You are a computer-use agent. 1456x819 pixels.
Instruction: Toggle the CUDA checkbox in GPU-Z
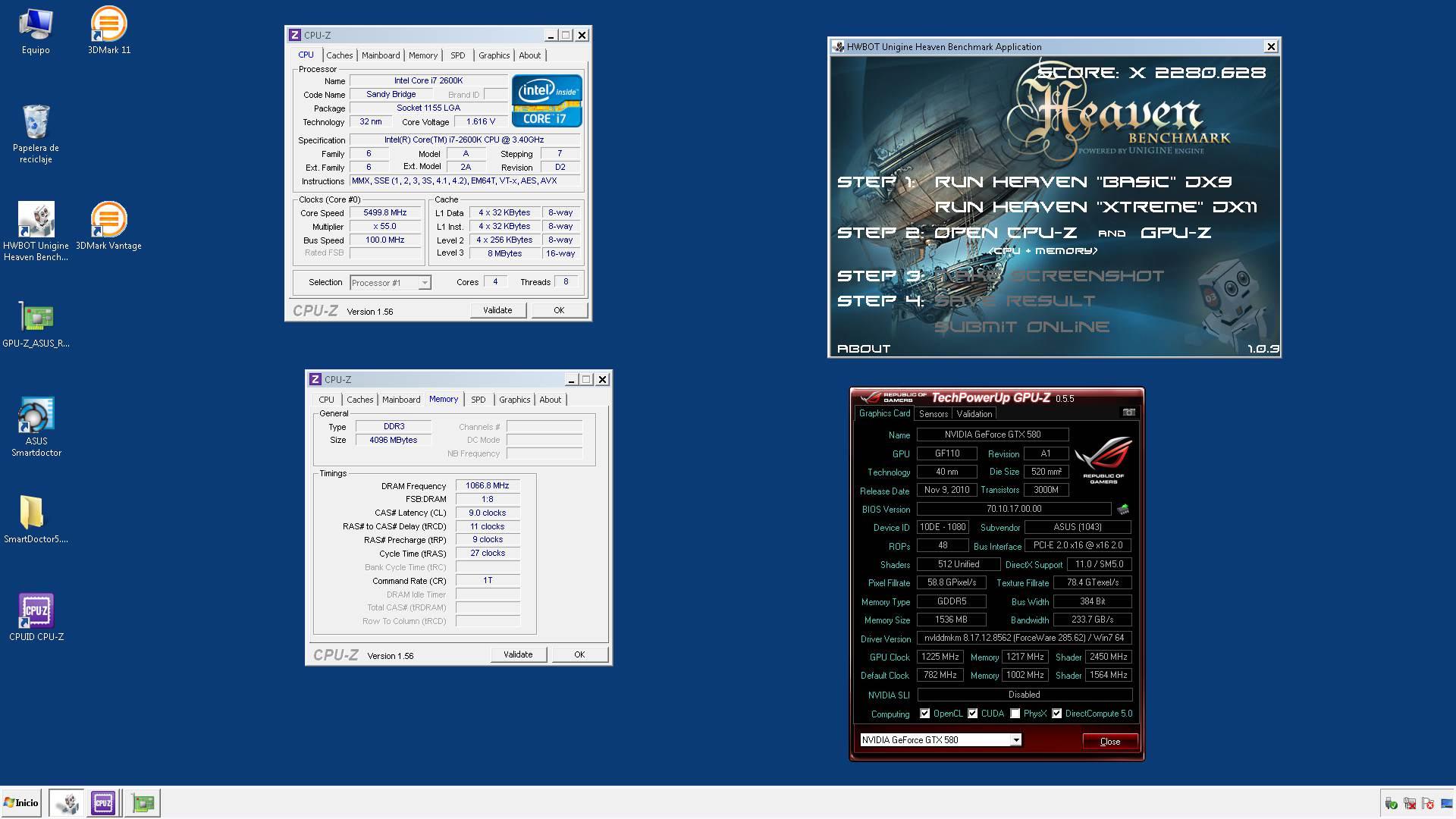(972, 714)
